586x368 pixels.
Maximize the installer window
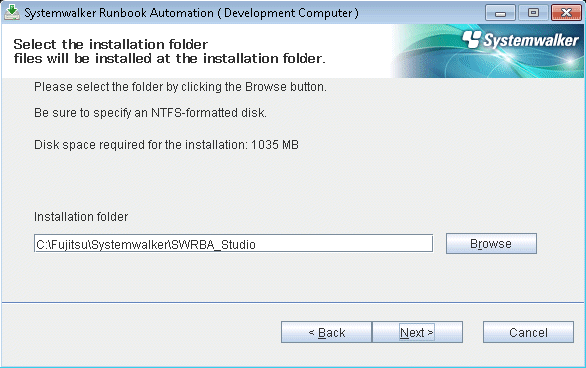[533, 13]
